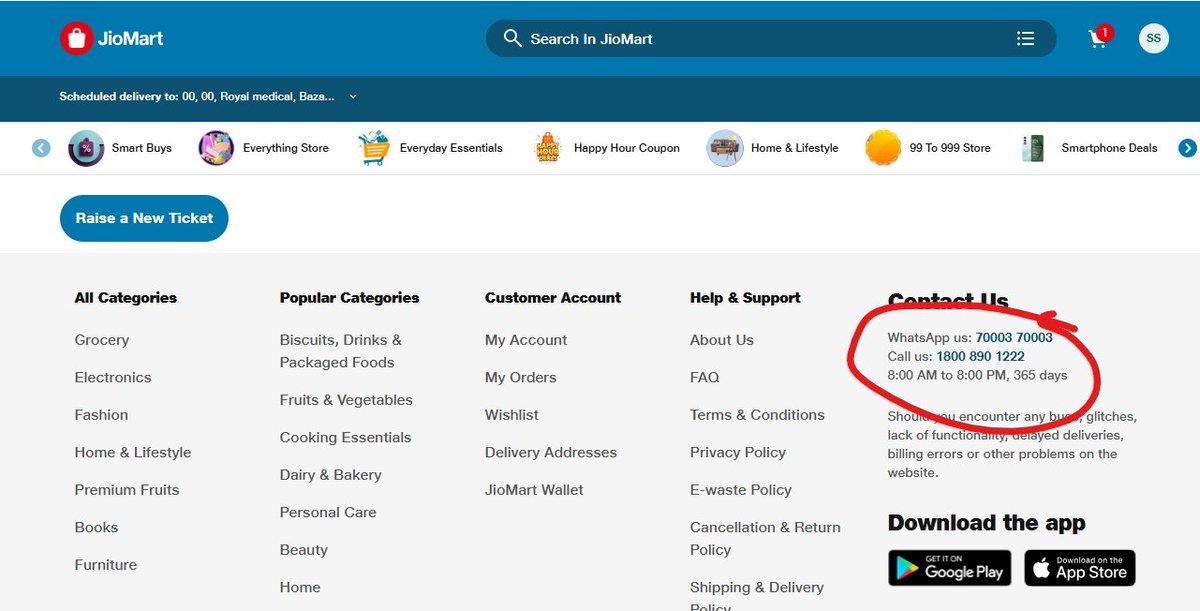Open Home & Lifestyle in category strip

click(795, 148)
